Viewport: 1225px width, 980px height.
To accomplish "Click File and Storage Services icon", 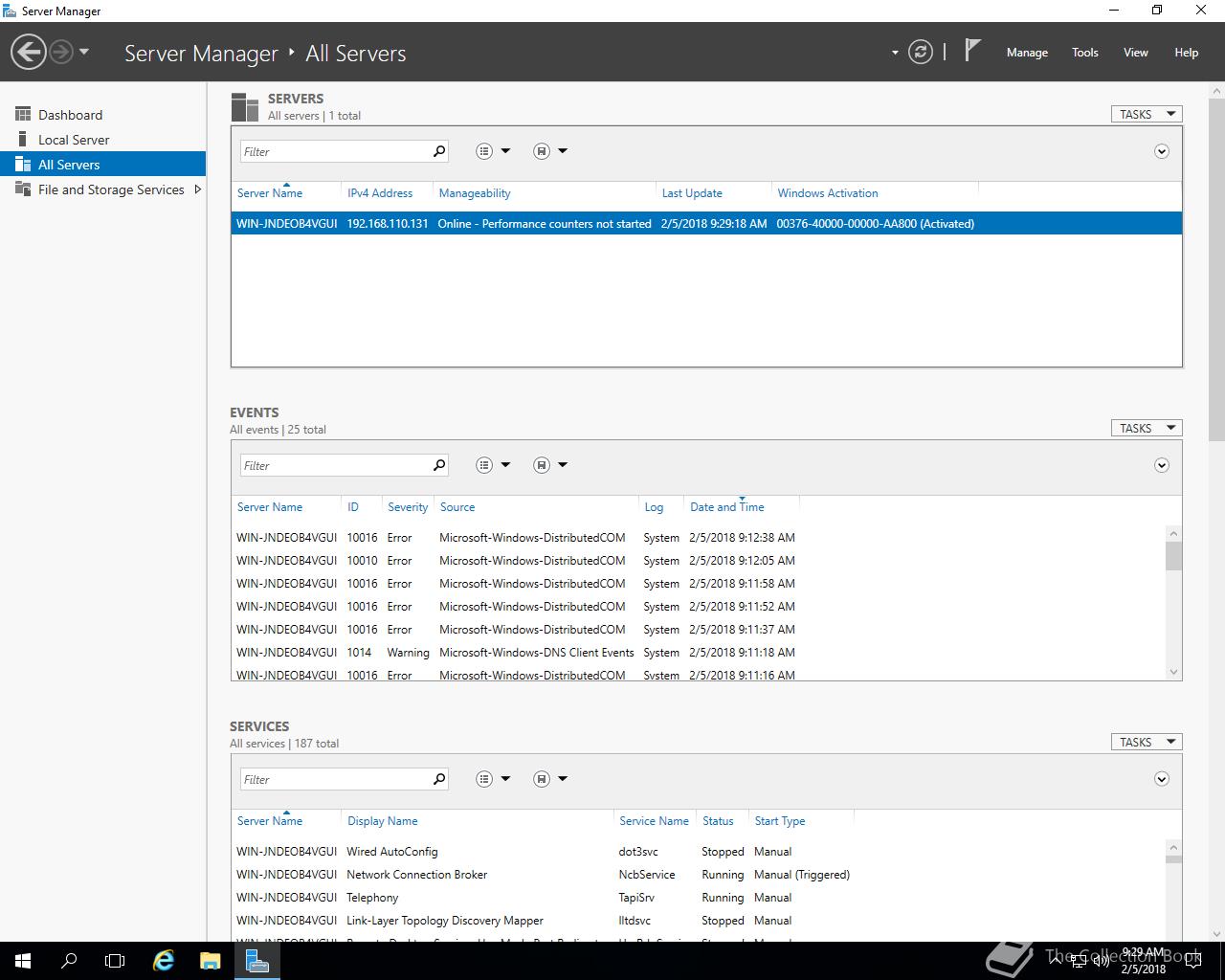I will coord(23,189).
